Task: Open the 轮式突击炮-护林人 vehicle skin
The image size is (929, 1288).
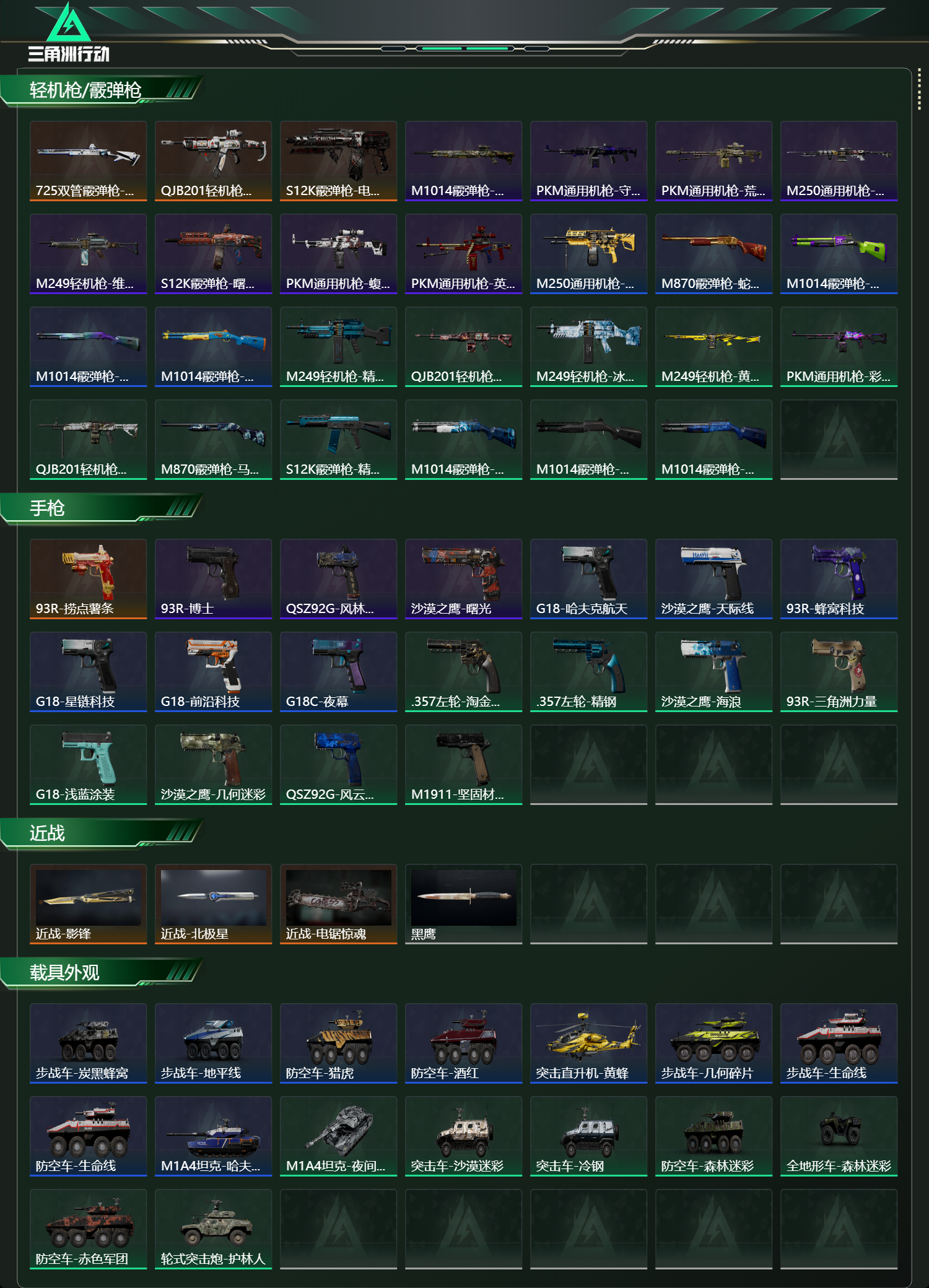Action: tap(214, 1229)
